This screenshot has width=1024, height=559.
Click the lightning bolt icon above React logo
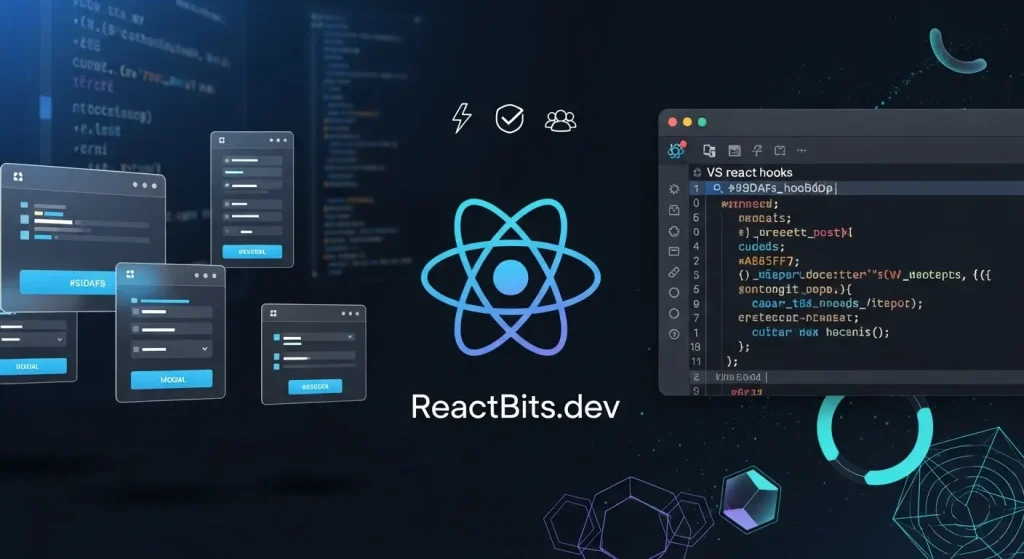[462, 118]
